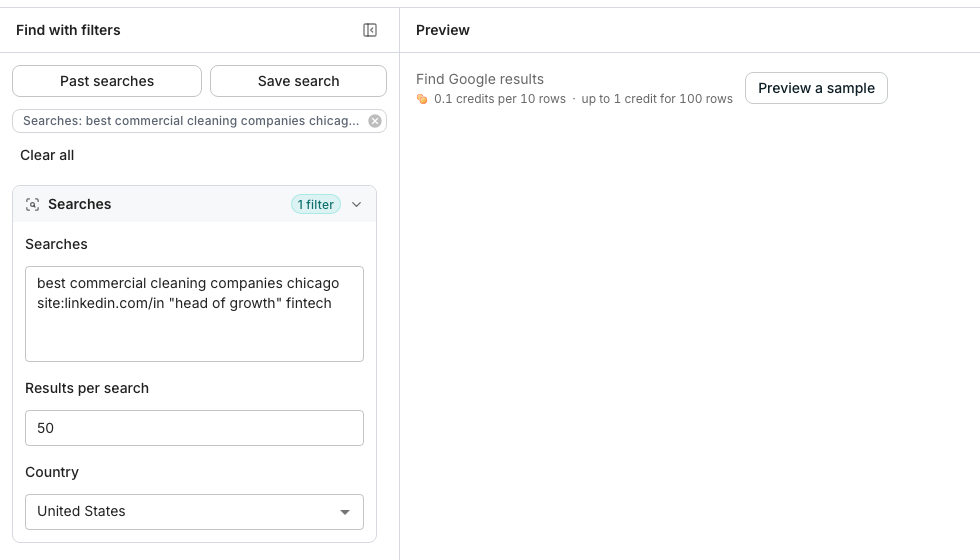Click the Searches filter chip text

point(191,121)
